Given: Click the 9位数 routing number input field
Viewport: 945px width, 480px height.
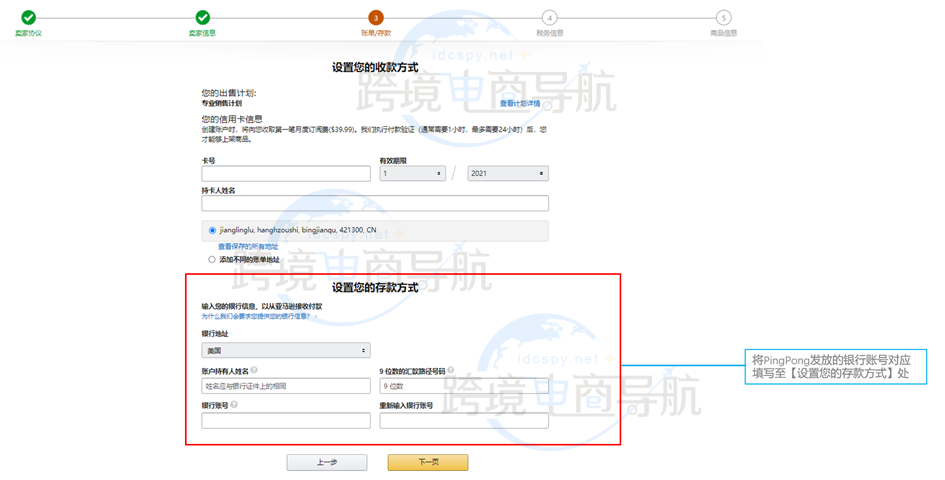Looking at the screenshot, I should (464, 386).
